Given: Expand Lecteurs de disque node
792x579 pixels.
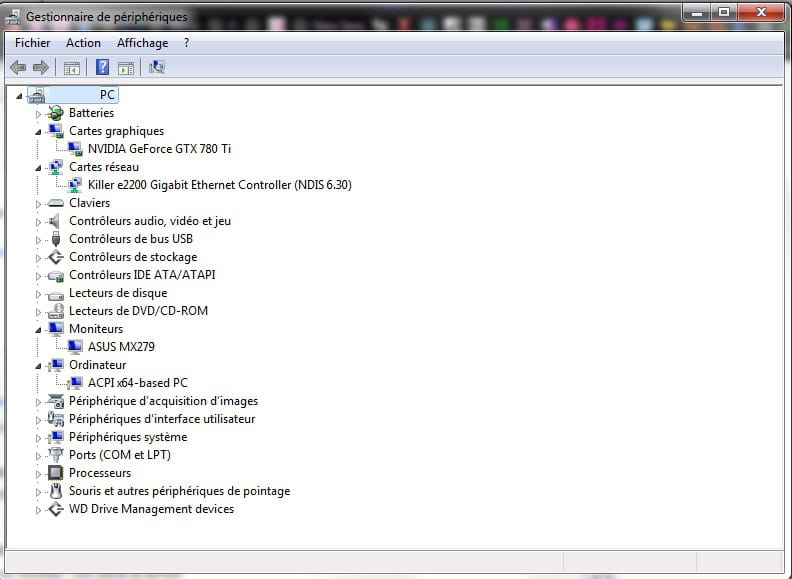Looking at the screenshot, I should click(38, 294).
